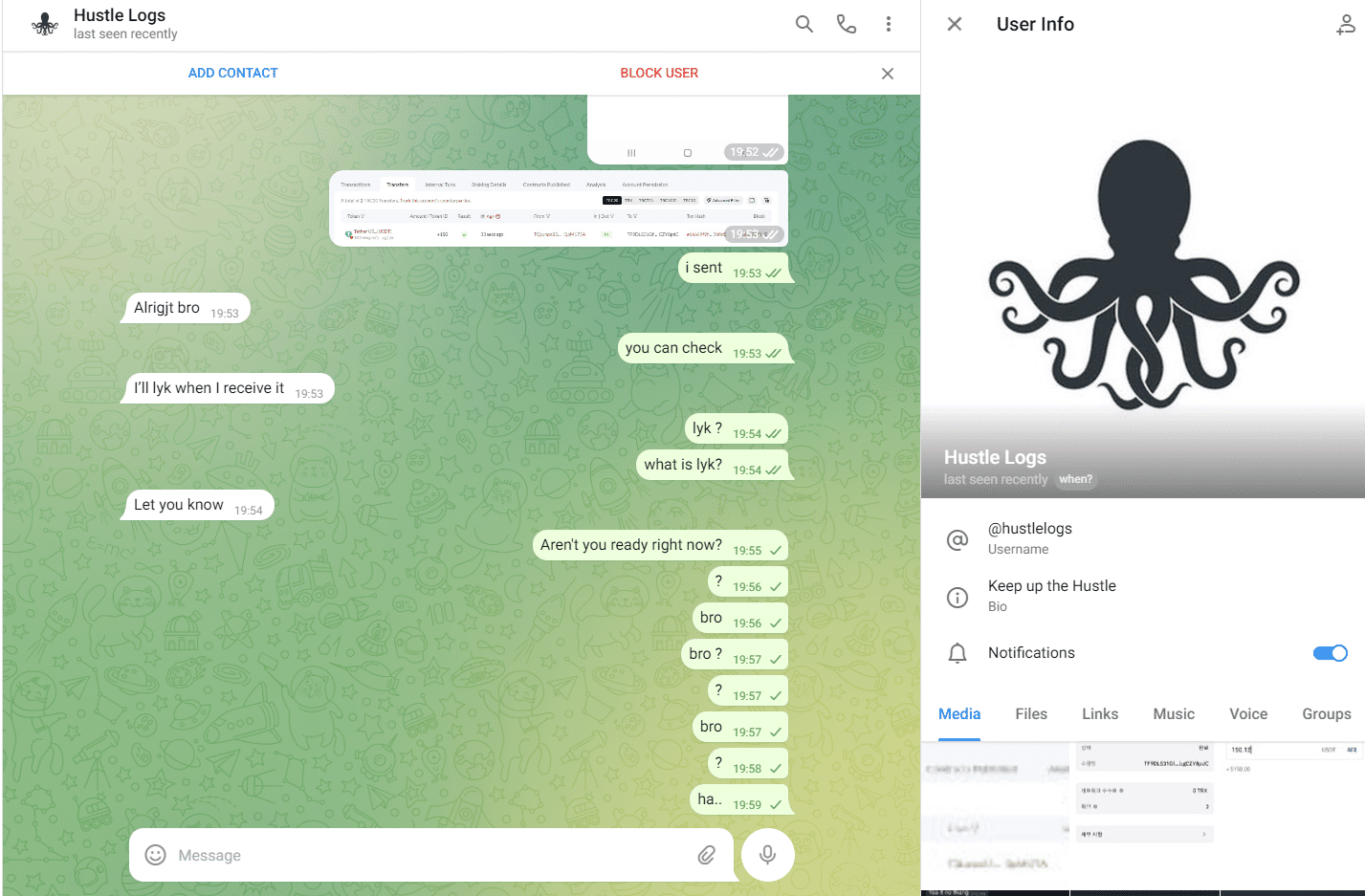Screen dimensions: 1365x896
Task: Open the transfers table screenshot in chat
Action: (x=559, y=208)
